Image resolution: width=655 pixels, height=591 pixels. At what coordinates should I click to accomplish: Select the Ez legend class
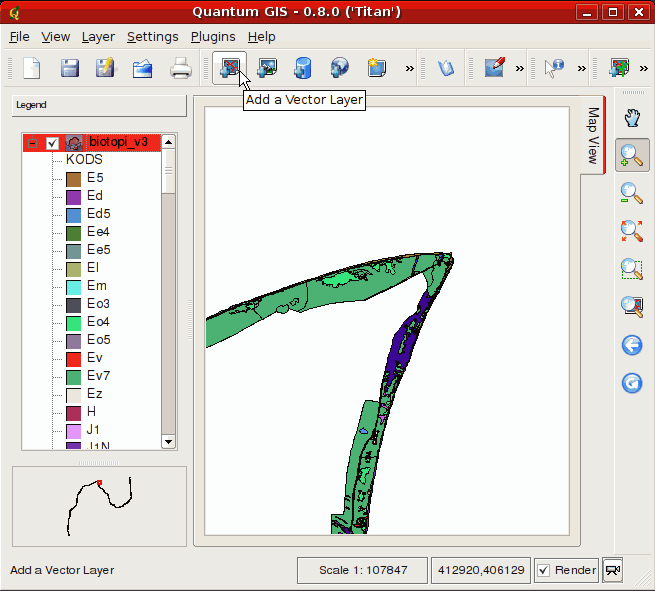coord(94,393)
